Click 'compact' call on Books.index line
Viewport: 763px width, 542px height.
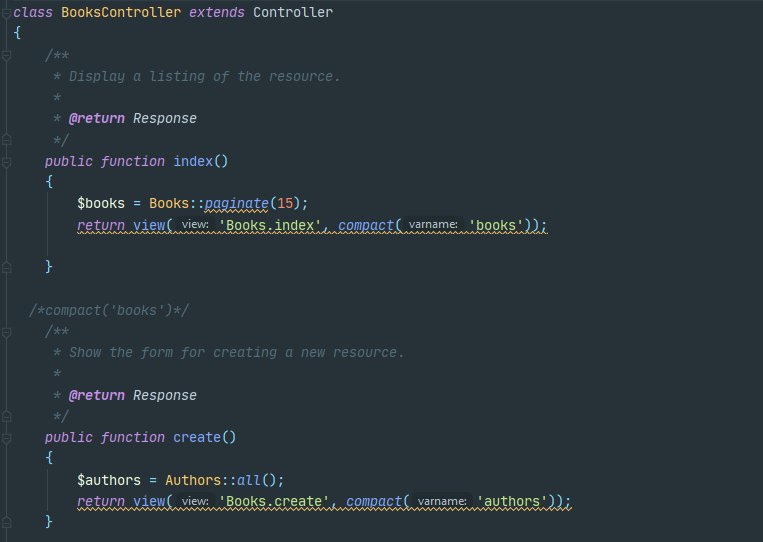pyautogui.click(x=366, y=225)
